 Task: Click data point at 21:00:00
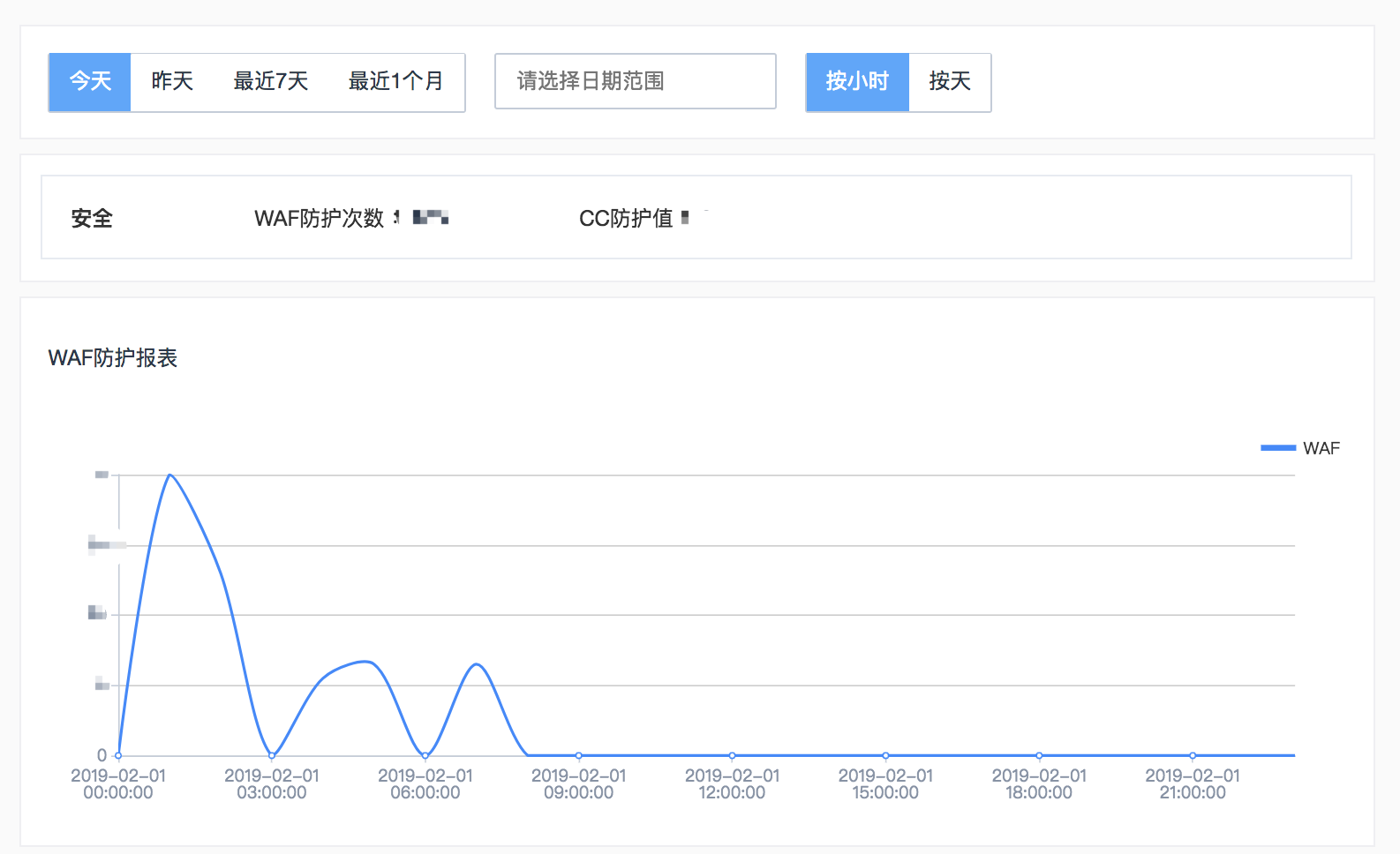[1193, 755]
